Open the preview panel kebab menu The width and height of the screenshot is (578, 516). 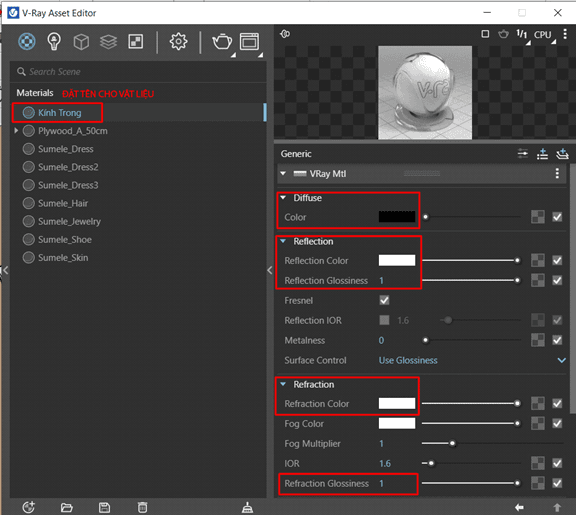(565, 34)
